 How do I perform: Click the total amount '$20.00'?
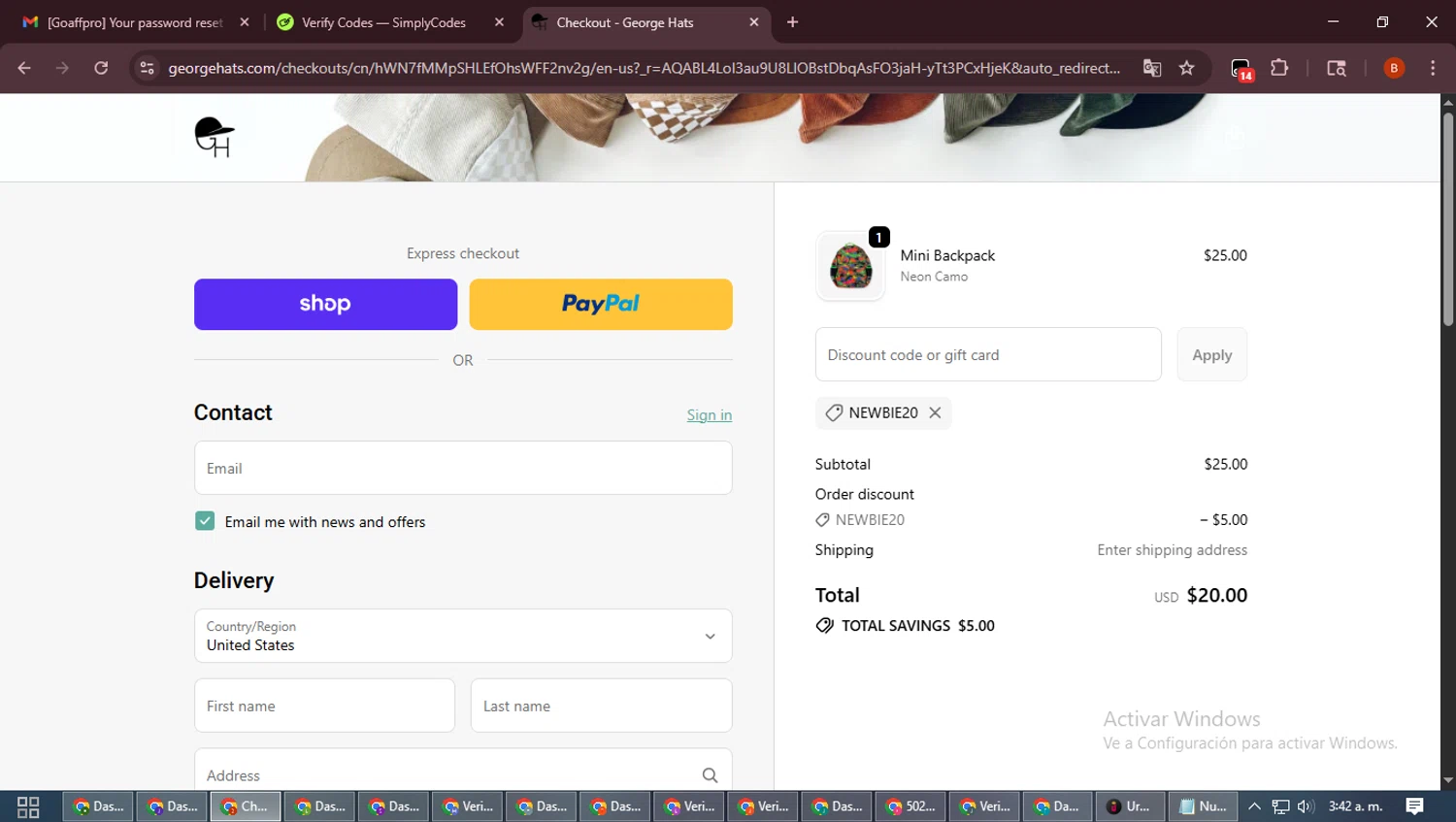[x=1217, y=595]
